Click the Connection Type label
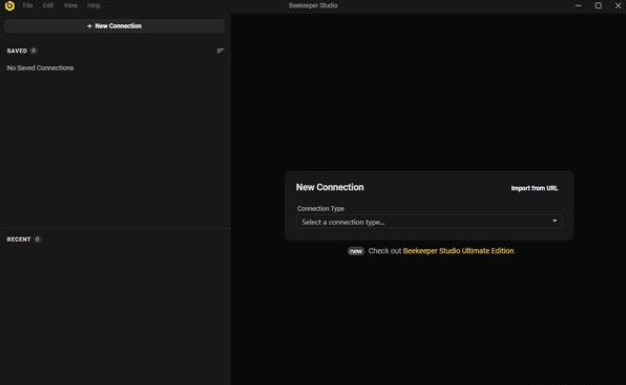This screenshot has height=385, width=626. click(x=321, y=208)
